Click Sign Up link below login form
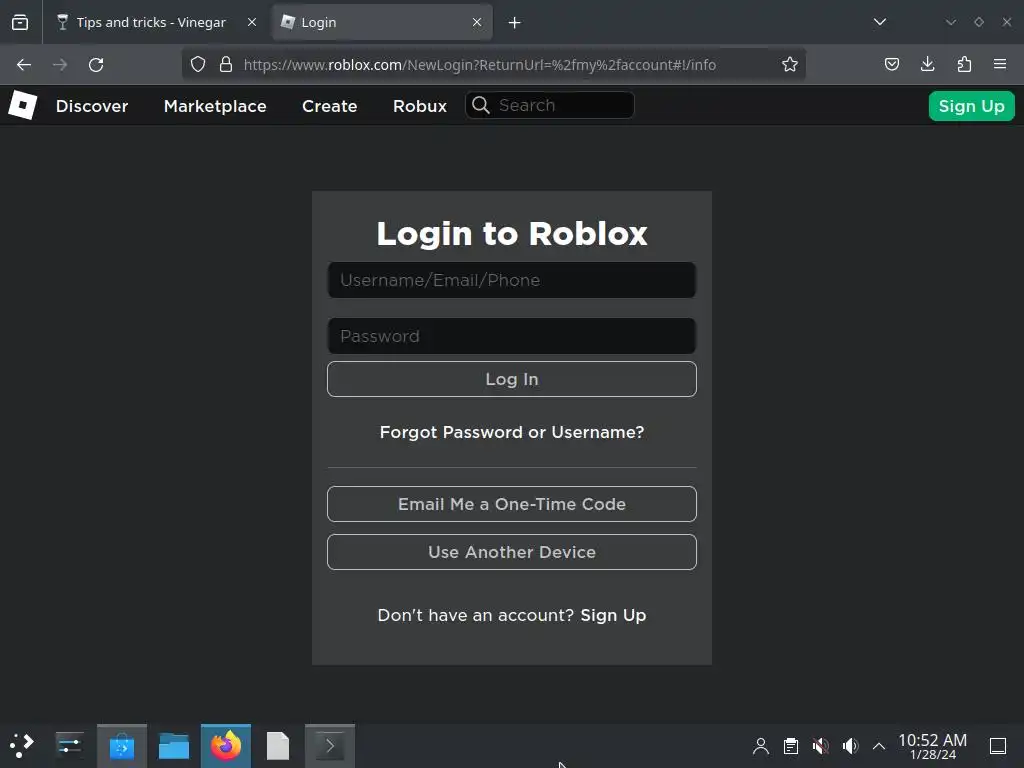This screenshot has width=1024, height=768. click(x=613, y=615)
